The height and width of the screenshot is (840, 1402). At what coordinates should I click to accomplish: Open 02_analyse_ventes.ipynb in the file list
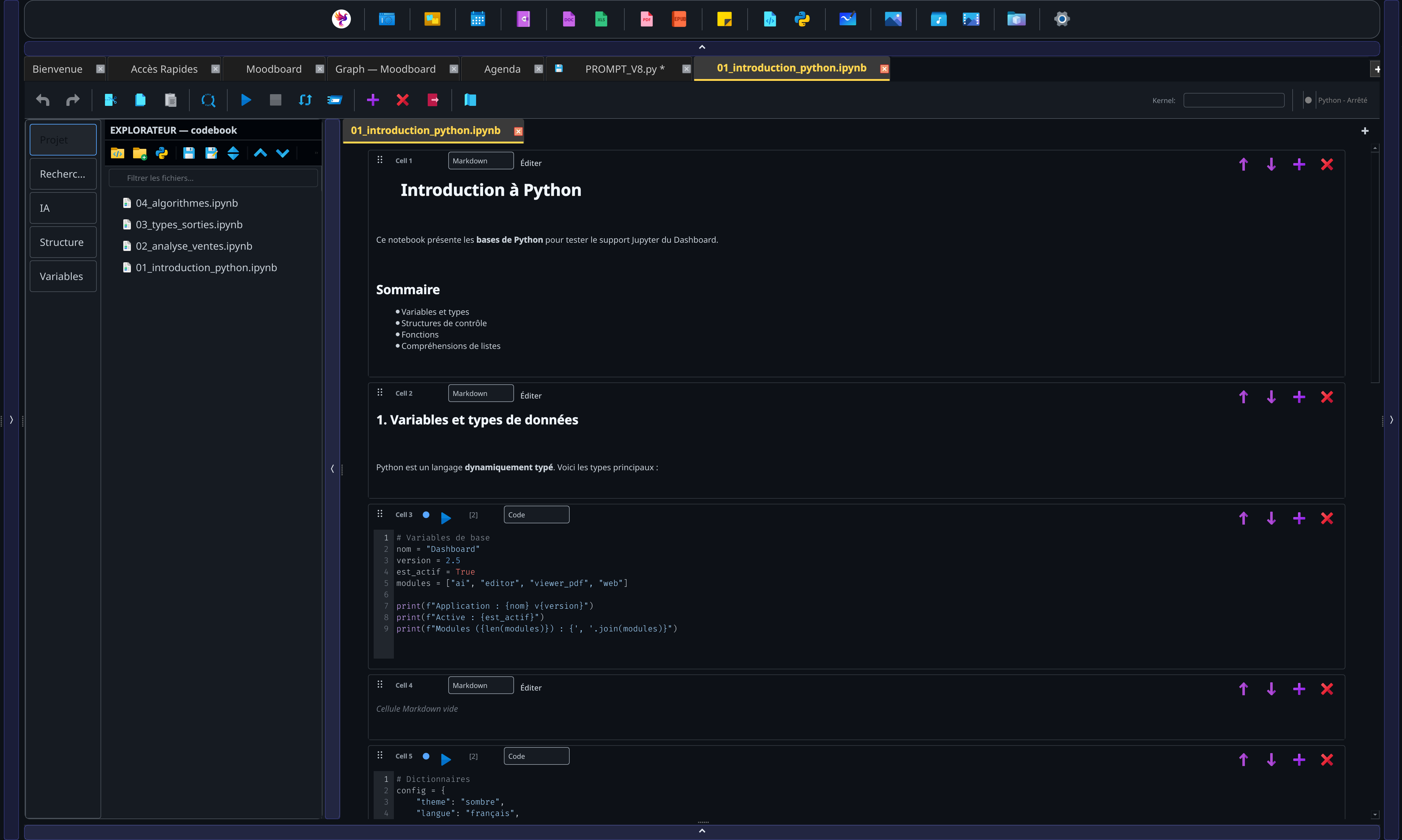(194, 246)
